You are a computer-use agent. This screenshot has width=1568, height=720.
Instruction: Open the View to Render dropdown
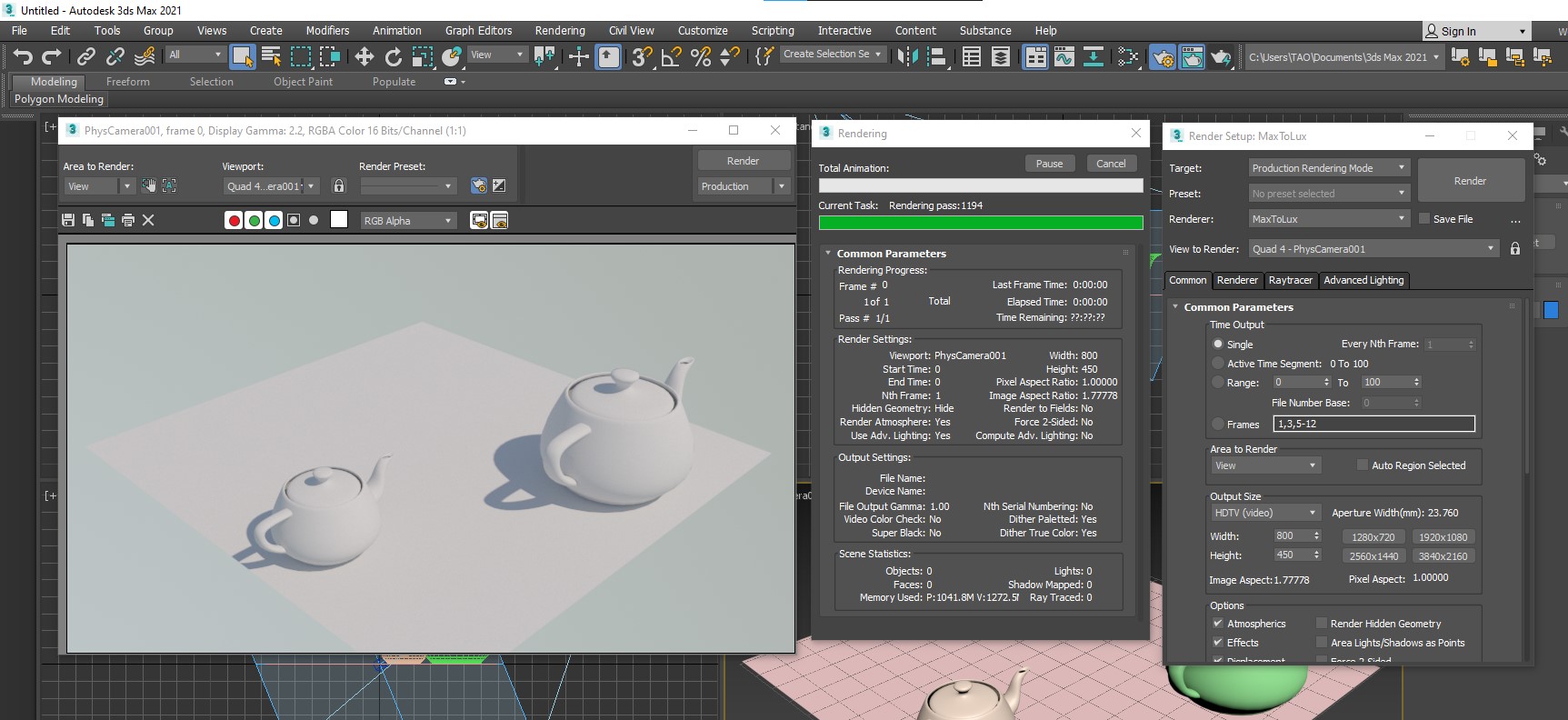(x=1373, y=249)
